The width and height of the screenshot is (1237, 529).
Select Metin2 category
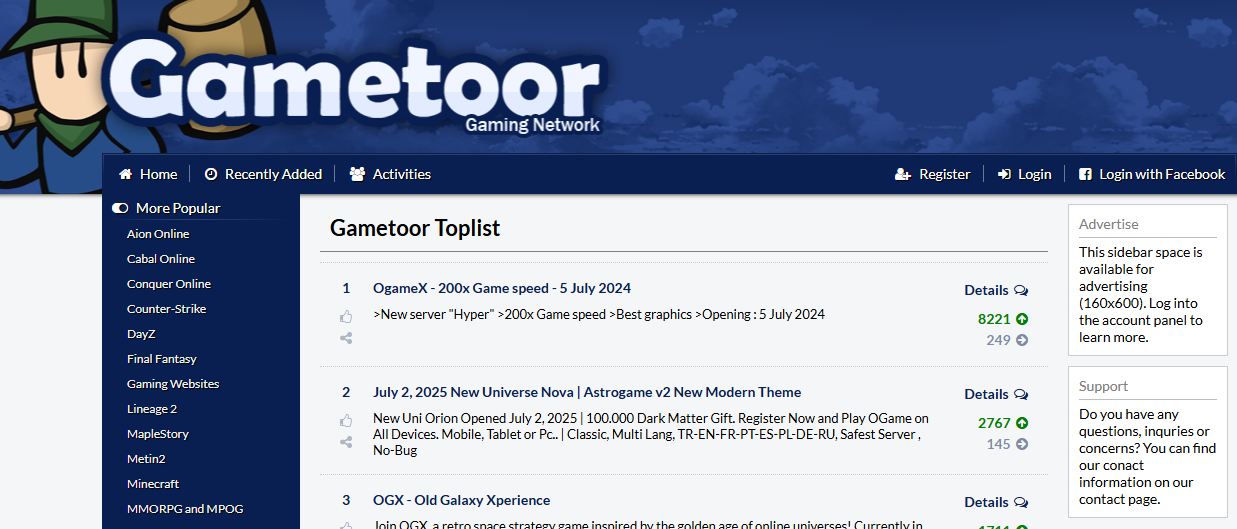click(x=146, y=459)
